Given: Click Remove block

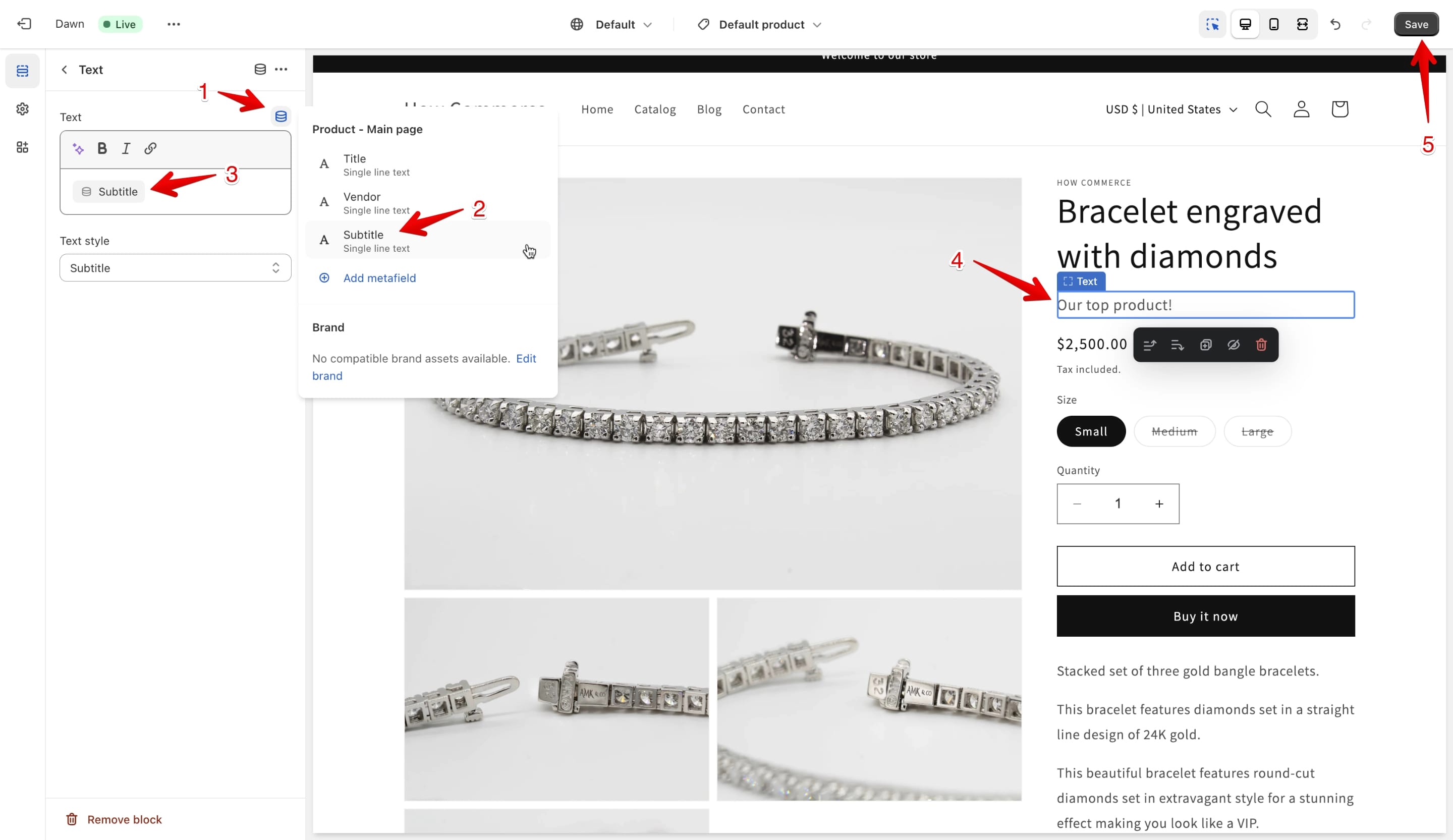Looking at the screenshot, I should click(114, 819).
